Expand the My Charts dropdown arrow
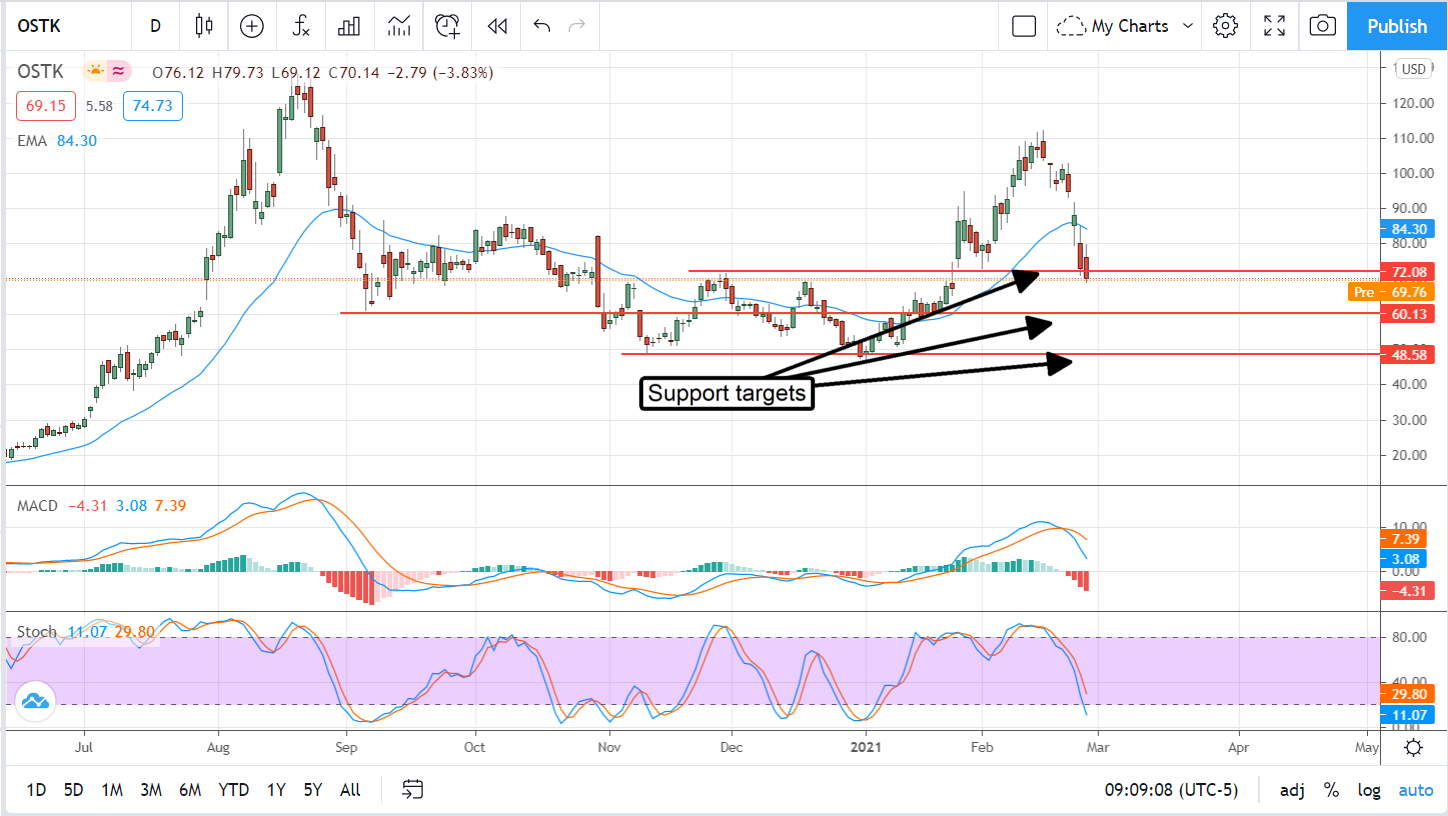The height and width of the screenshot is (816, 1448). (x=1188, y=26)
